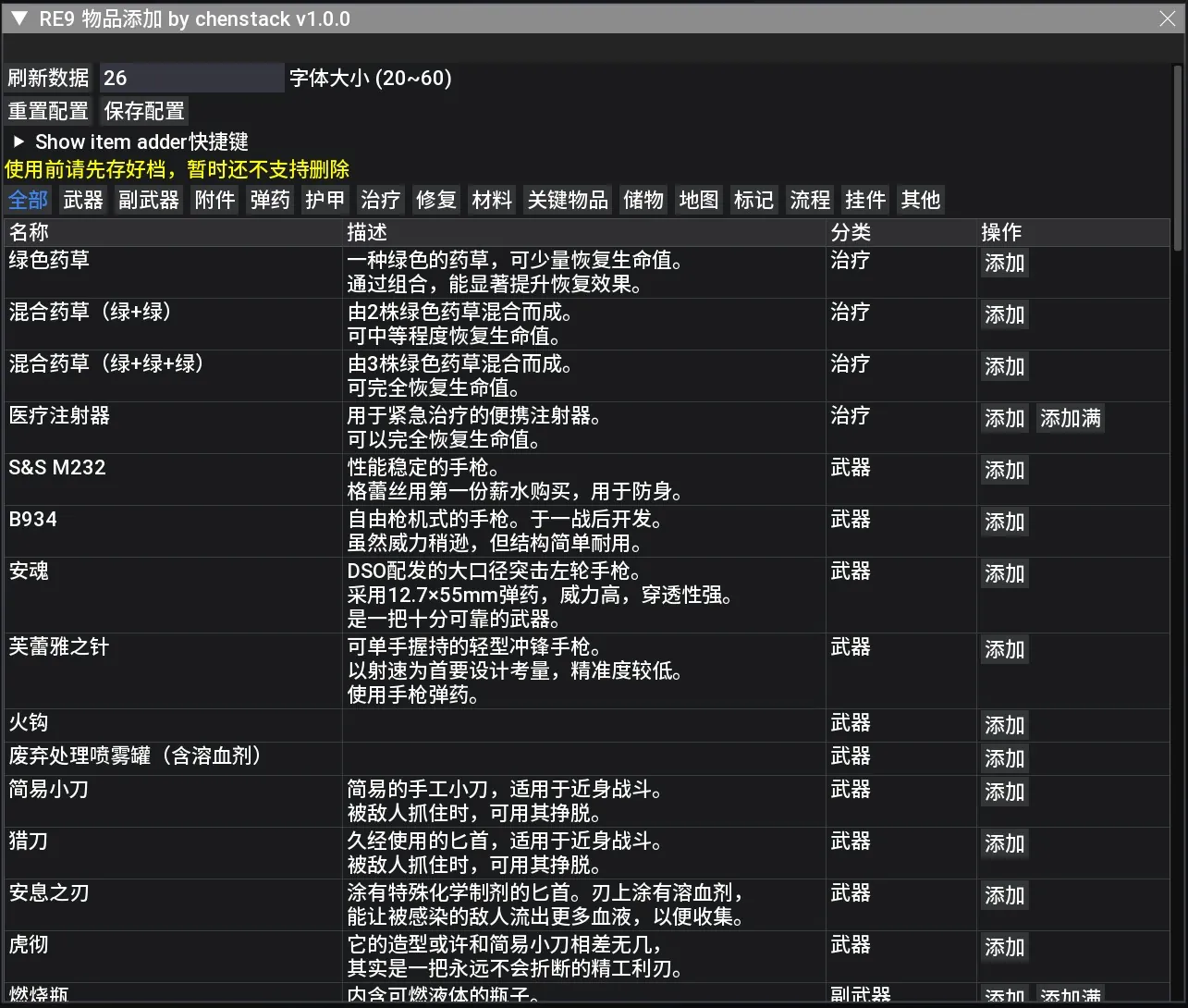This screenshot has height=1008, width=1188.
Task: Switch to the 挂件 category
Action: 864,200
